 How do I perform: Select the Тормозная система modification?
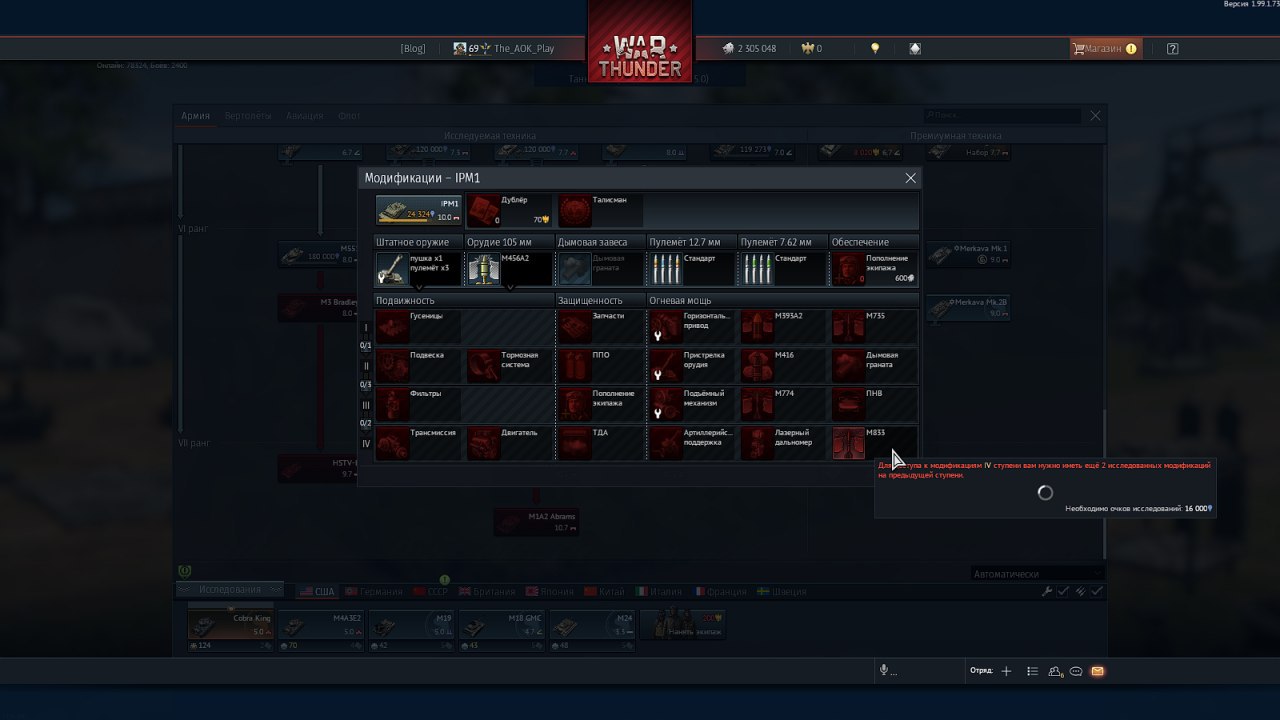point(510,366)
